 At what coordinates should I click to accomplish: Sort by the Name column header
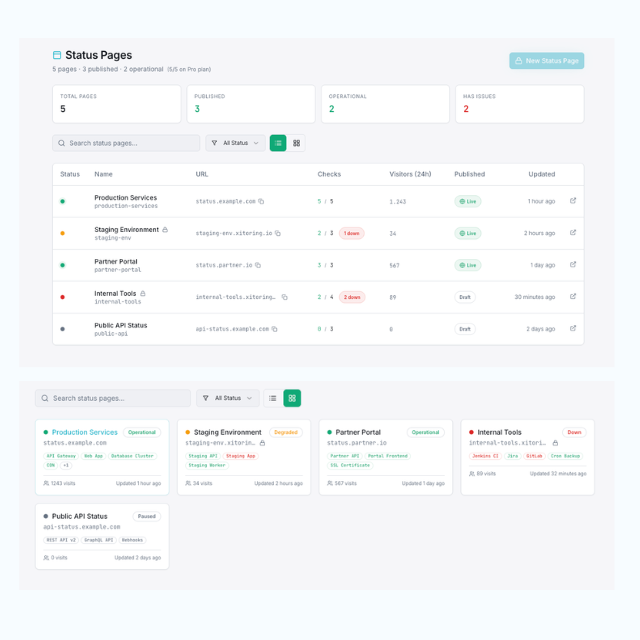click(103, 174)
